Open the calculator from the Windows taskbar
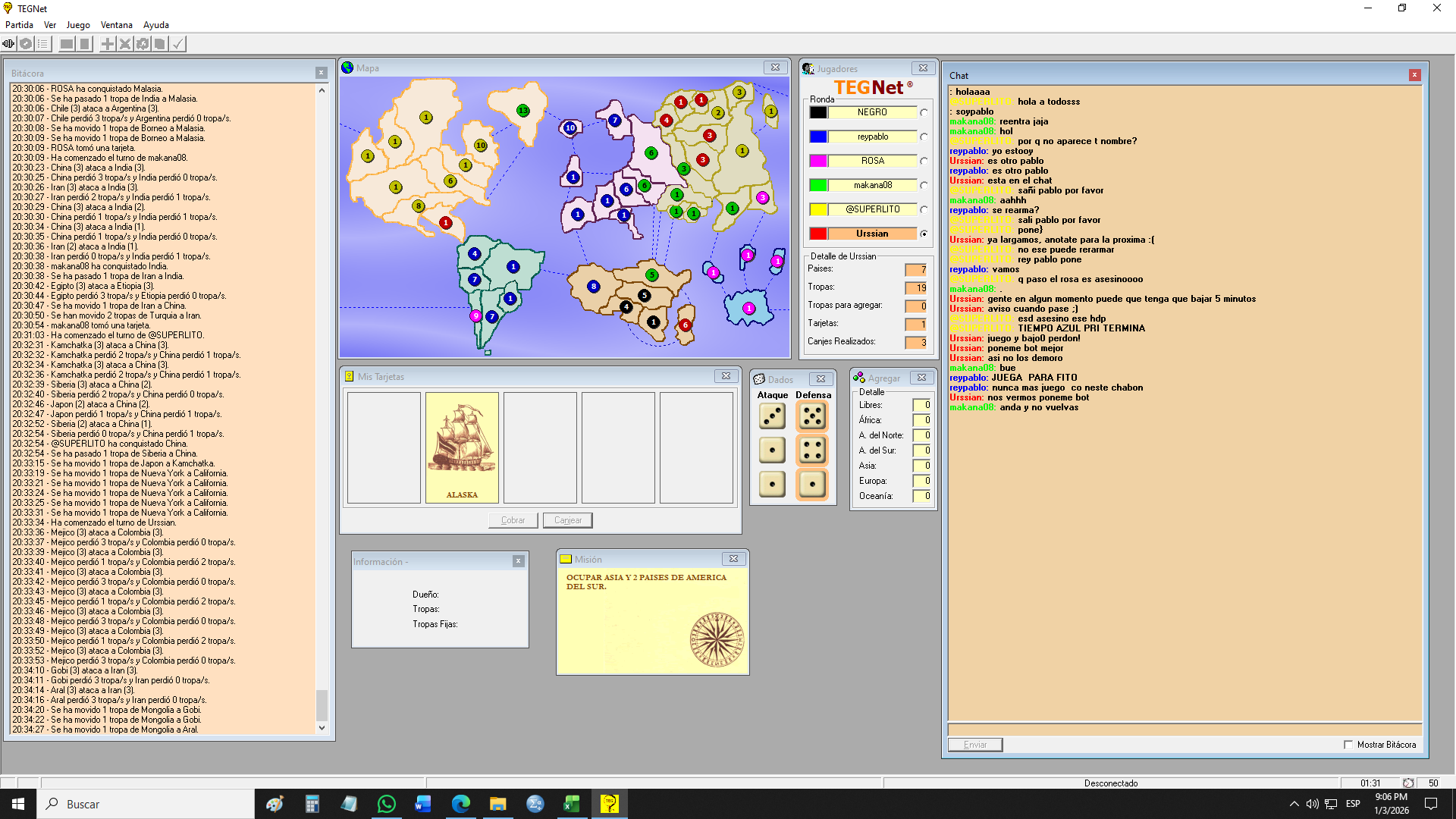Image resolution: width=1456 pixels, height=819 pixels. tap(312, 804)
